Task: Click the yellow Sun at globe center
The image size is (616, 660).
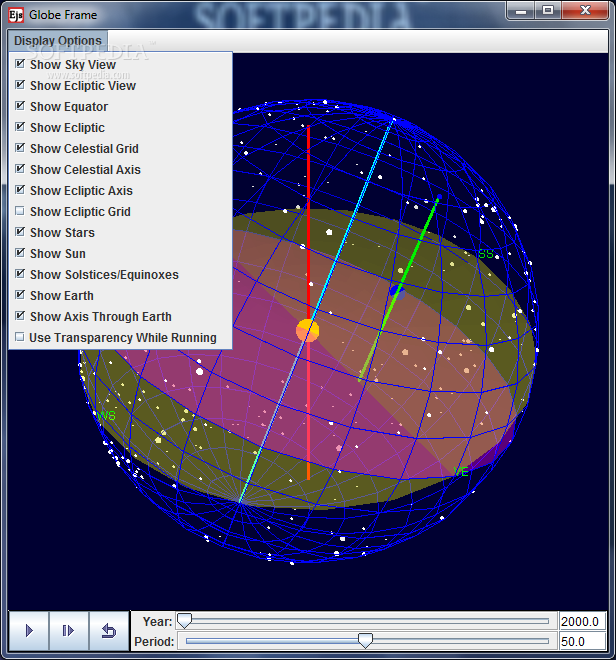Action: pos(307,330)
